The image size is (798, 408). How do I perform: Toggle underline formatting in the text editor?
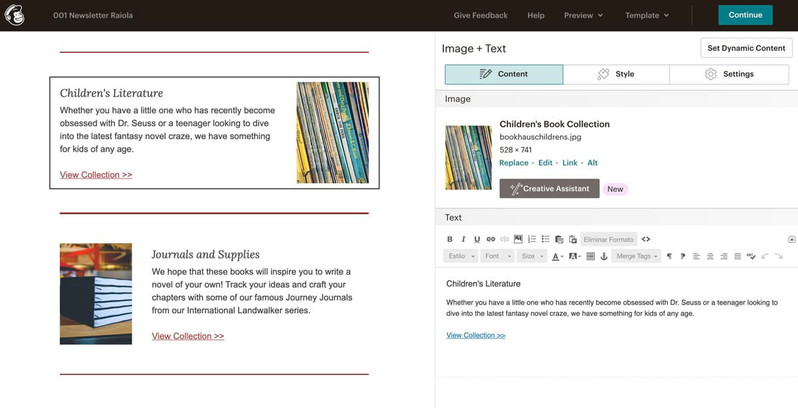[477, 239]
